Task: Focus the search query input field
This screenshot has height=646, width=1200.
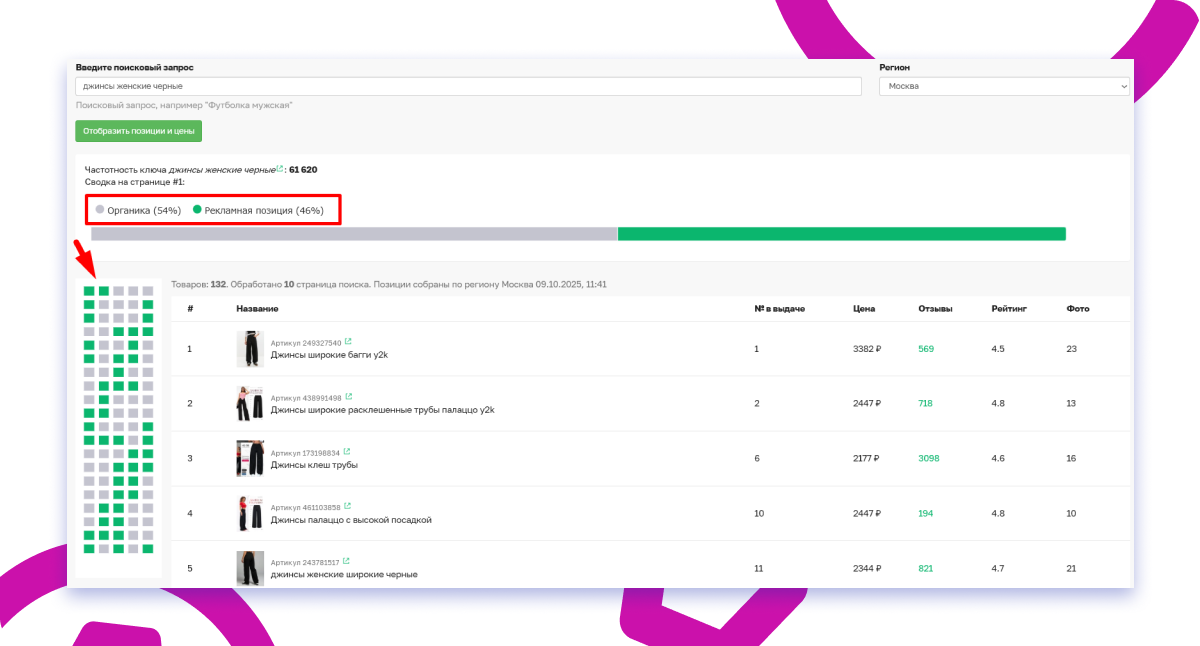Action: coord(468,87)
